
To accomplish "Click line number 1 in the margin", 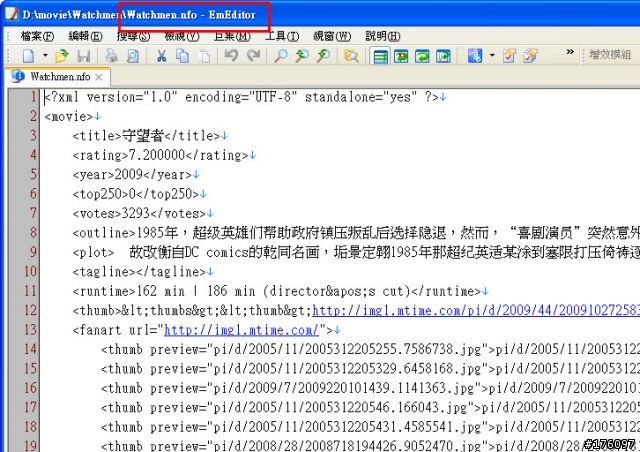I will coord(33,97).
